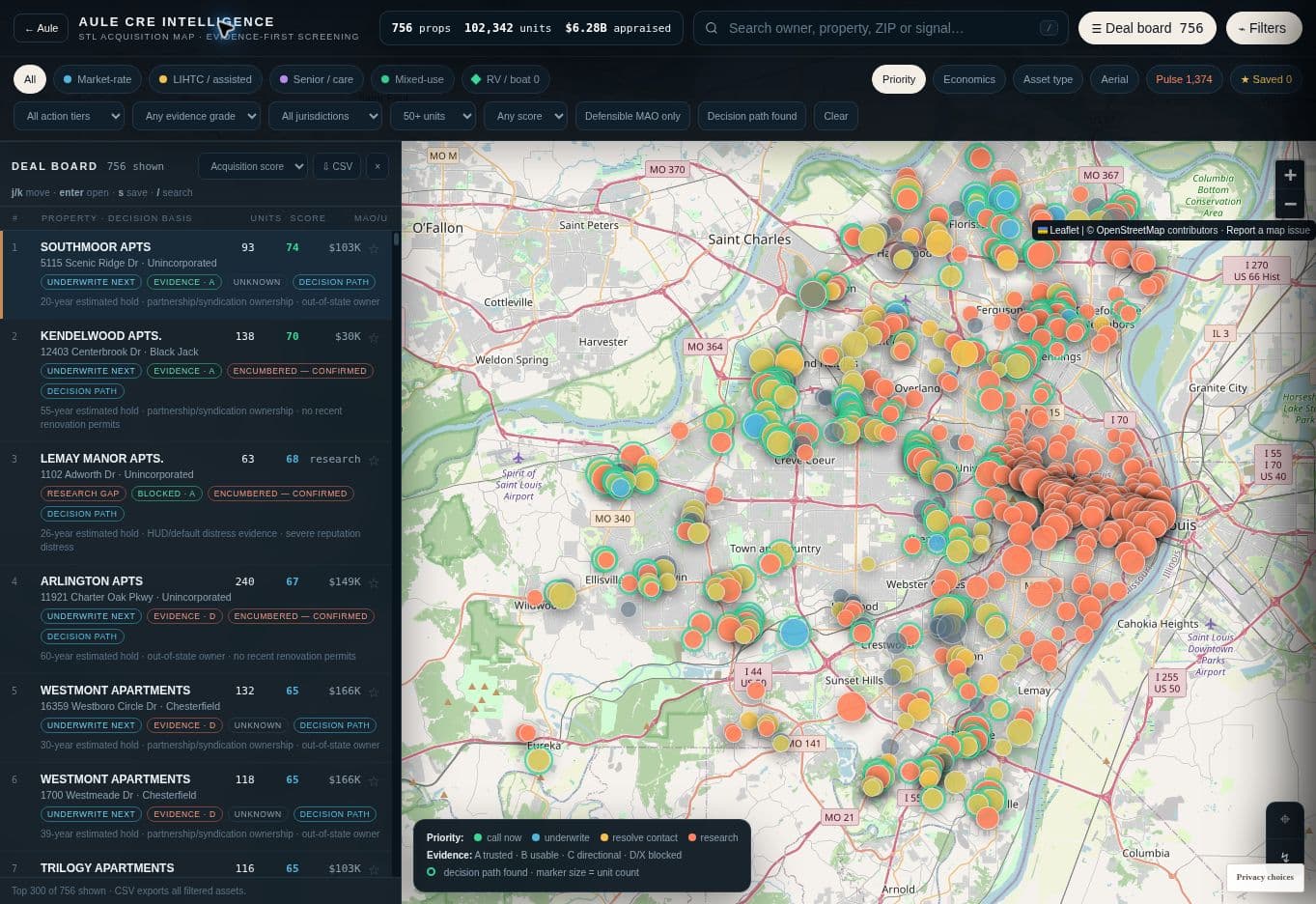Open the Filters panel

point(1263,28)
